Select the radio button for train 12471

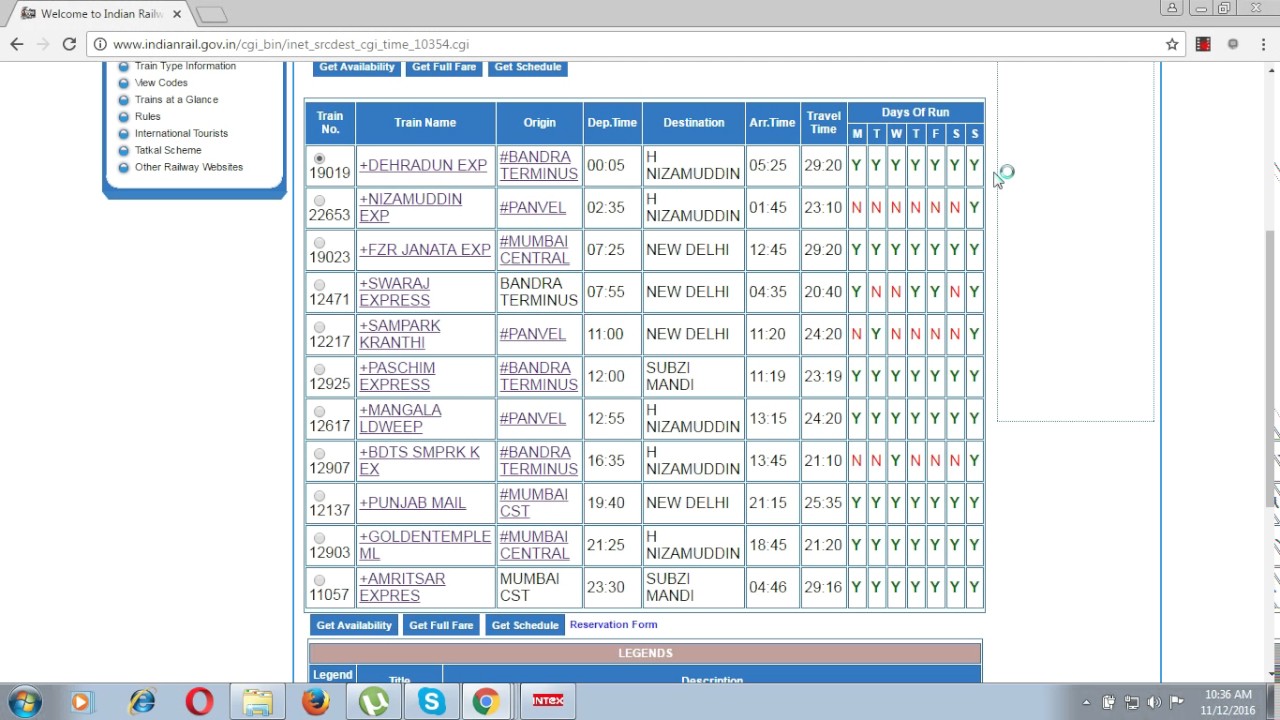319,285
